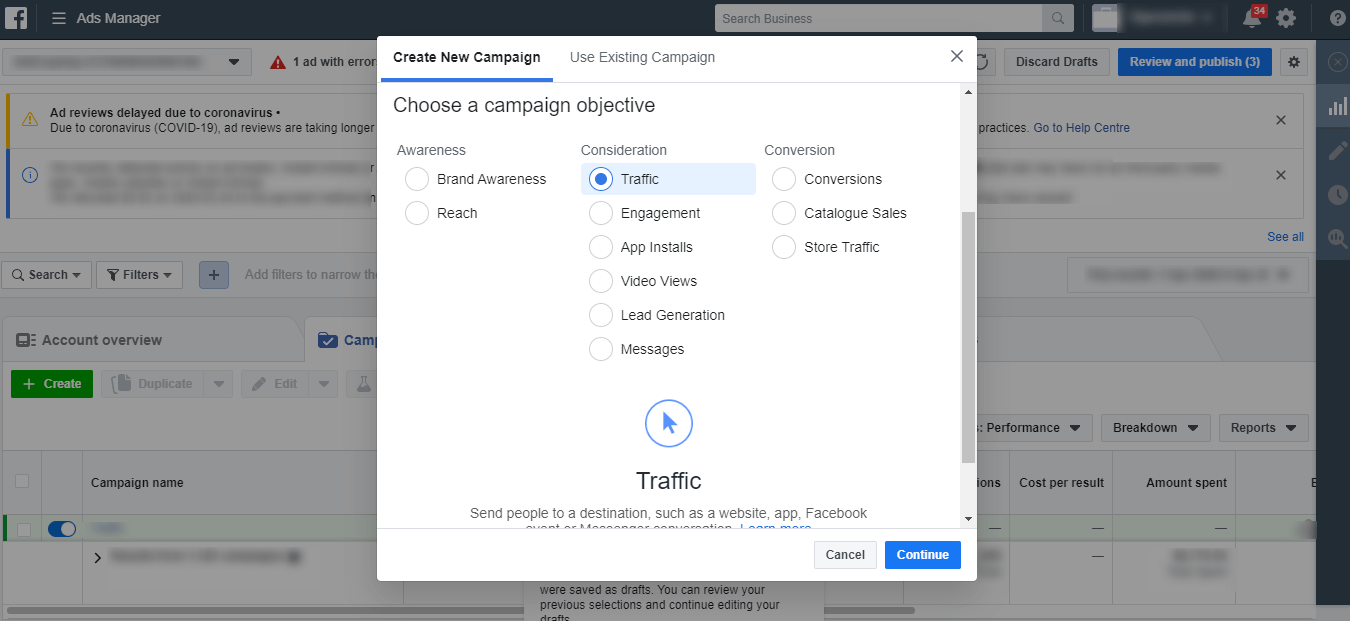The image size is (1350, 621).
Task: Click the See all notices link
Action: (x=1285, y=237)
